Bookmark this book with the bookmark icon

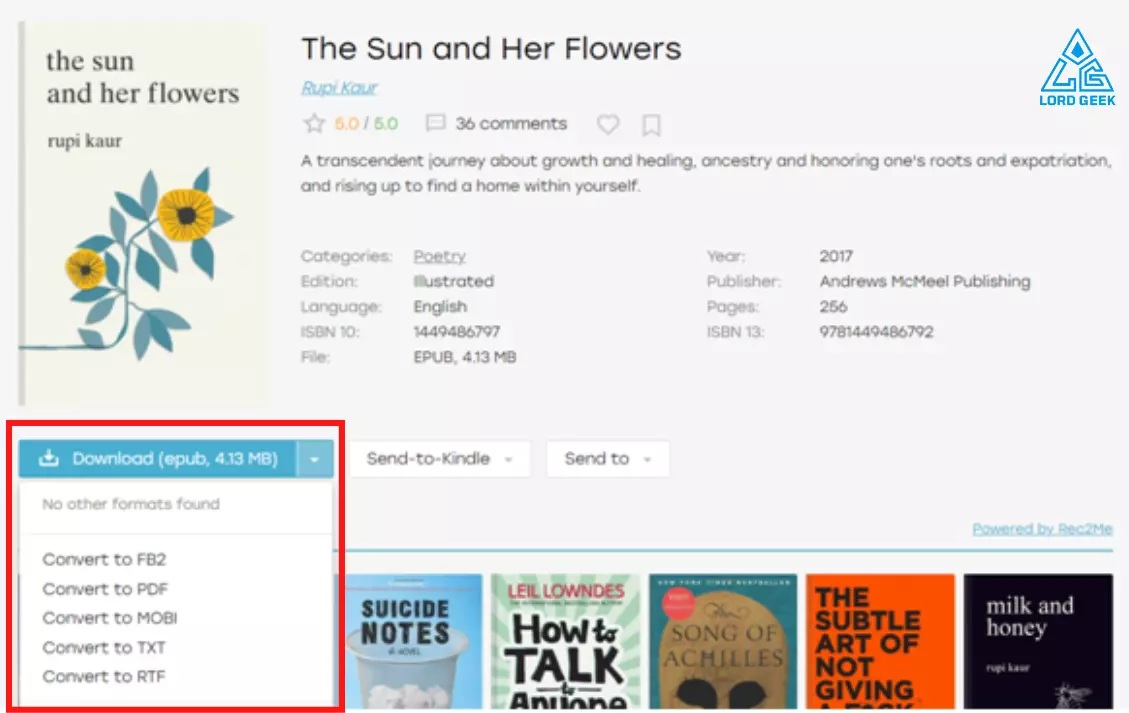651,125
